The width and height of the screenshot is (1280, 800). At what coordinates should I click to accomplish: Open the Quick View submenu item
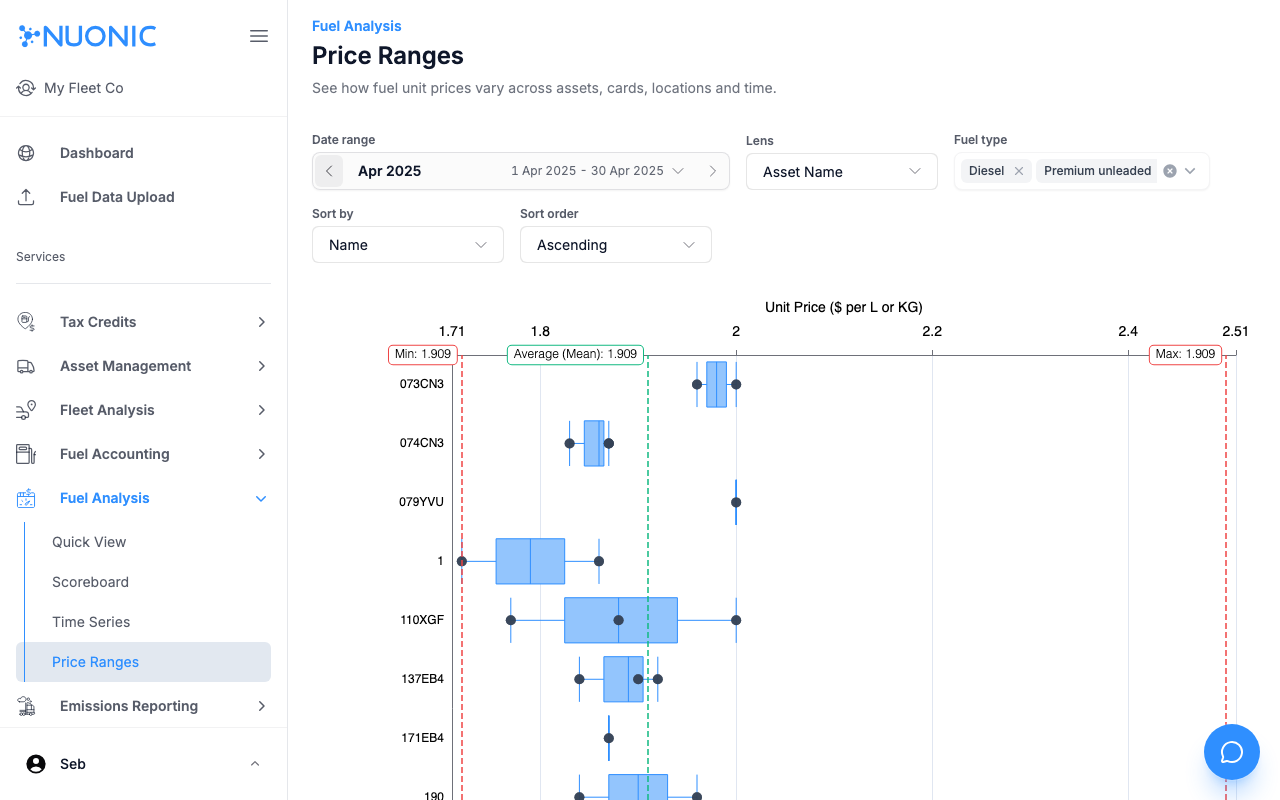tap(89, 542)
